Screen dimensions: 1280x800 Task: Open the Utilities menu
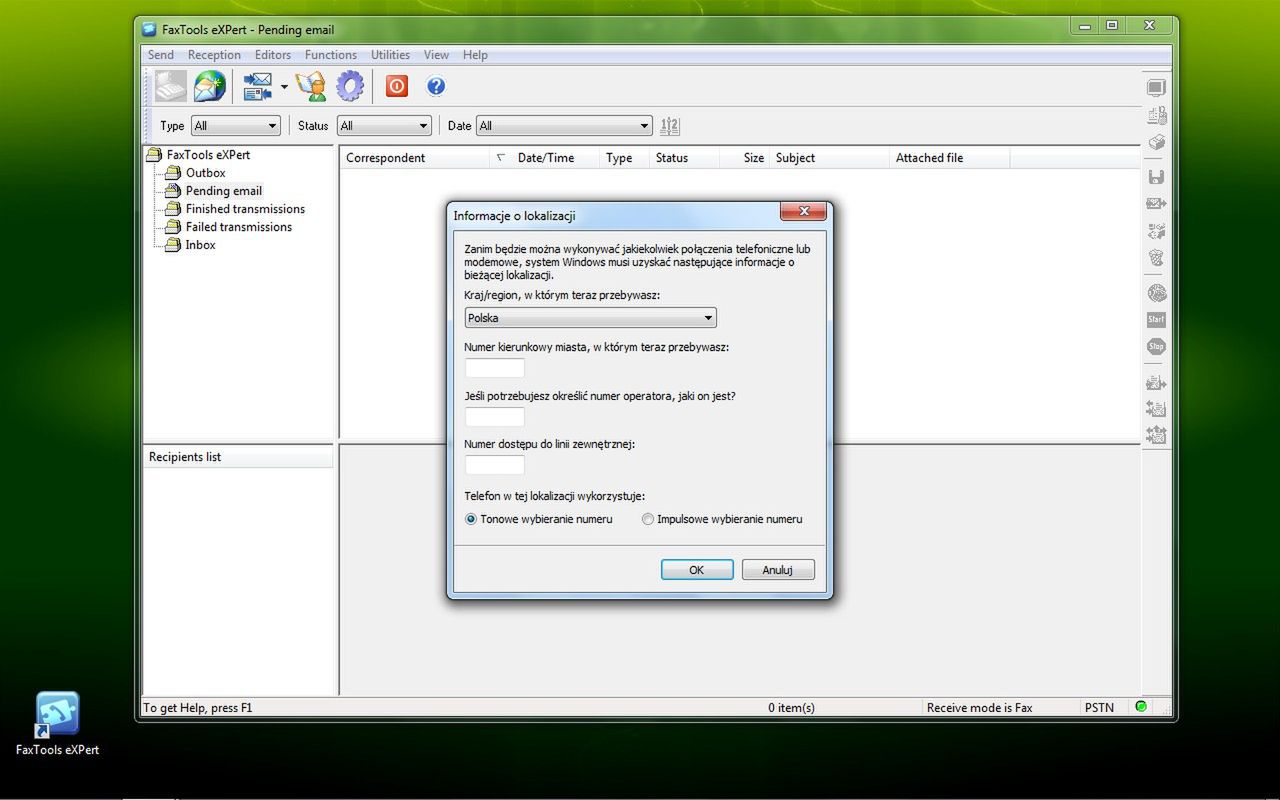click(x=390, y=55)
